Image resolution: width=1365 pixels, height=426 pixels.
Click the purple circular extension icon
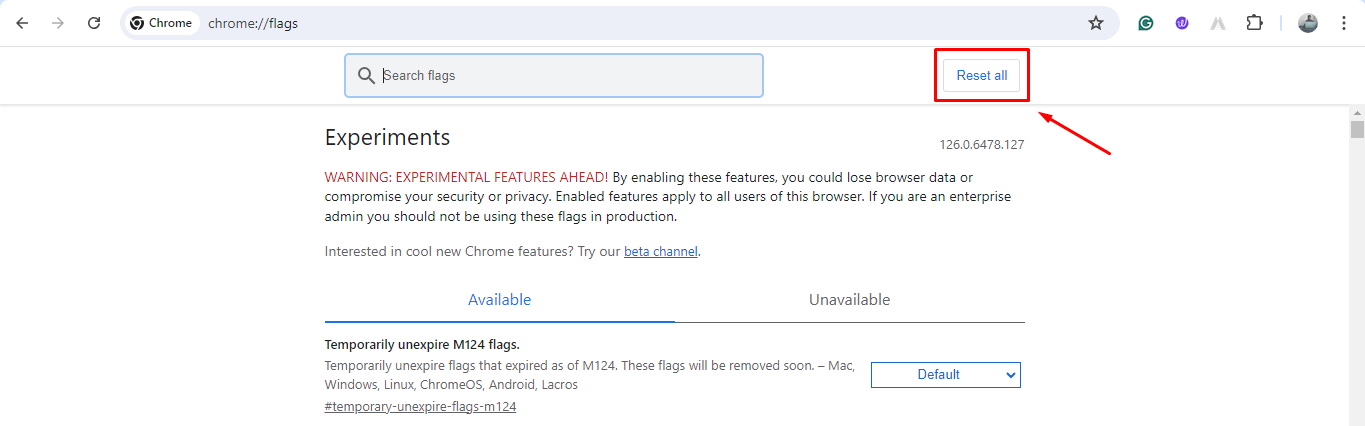click(x=1182, y=23)
